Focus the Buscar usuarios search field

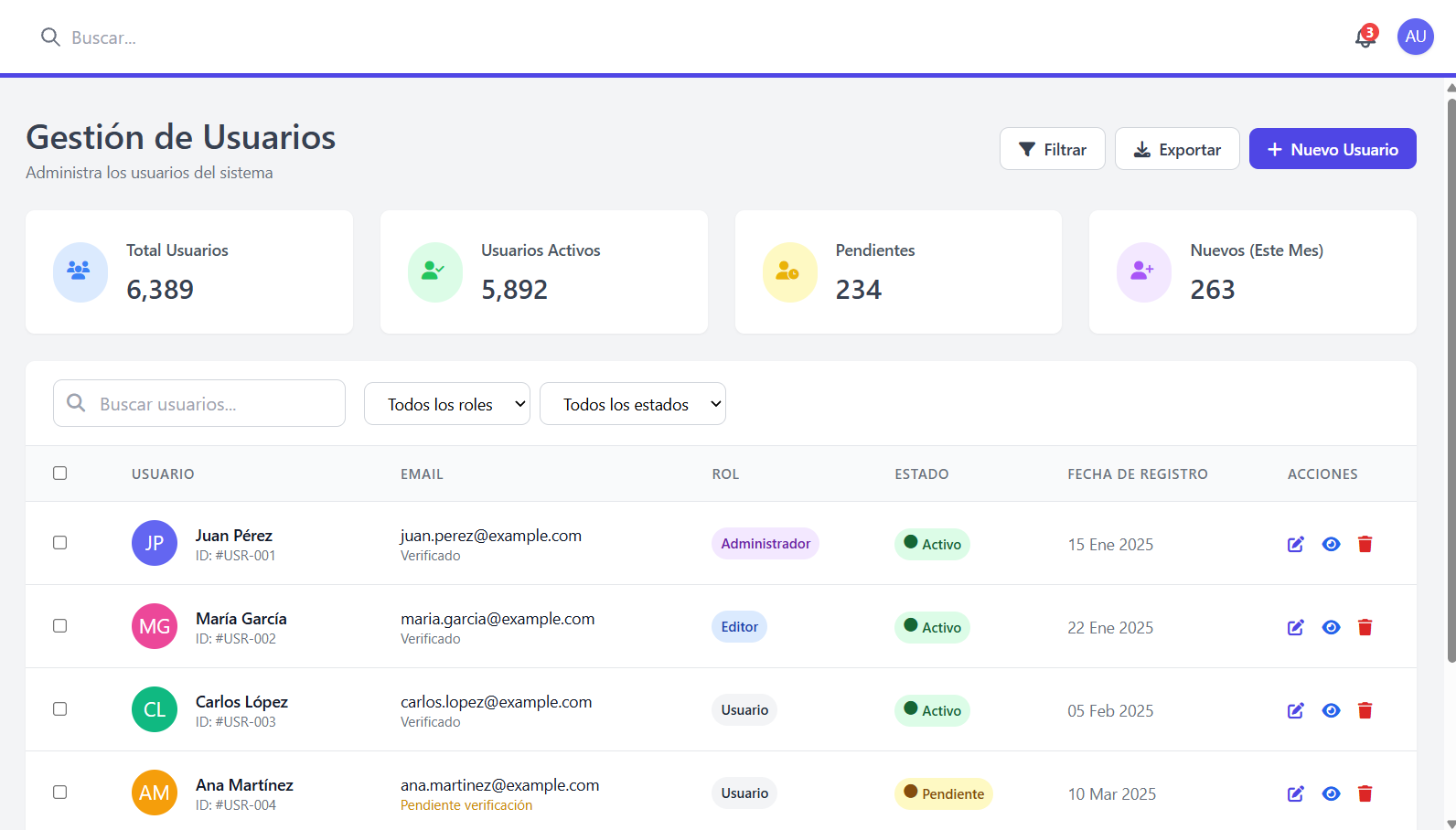point(210,404)
